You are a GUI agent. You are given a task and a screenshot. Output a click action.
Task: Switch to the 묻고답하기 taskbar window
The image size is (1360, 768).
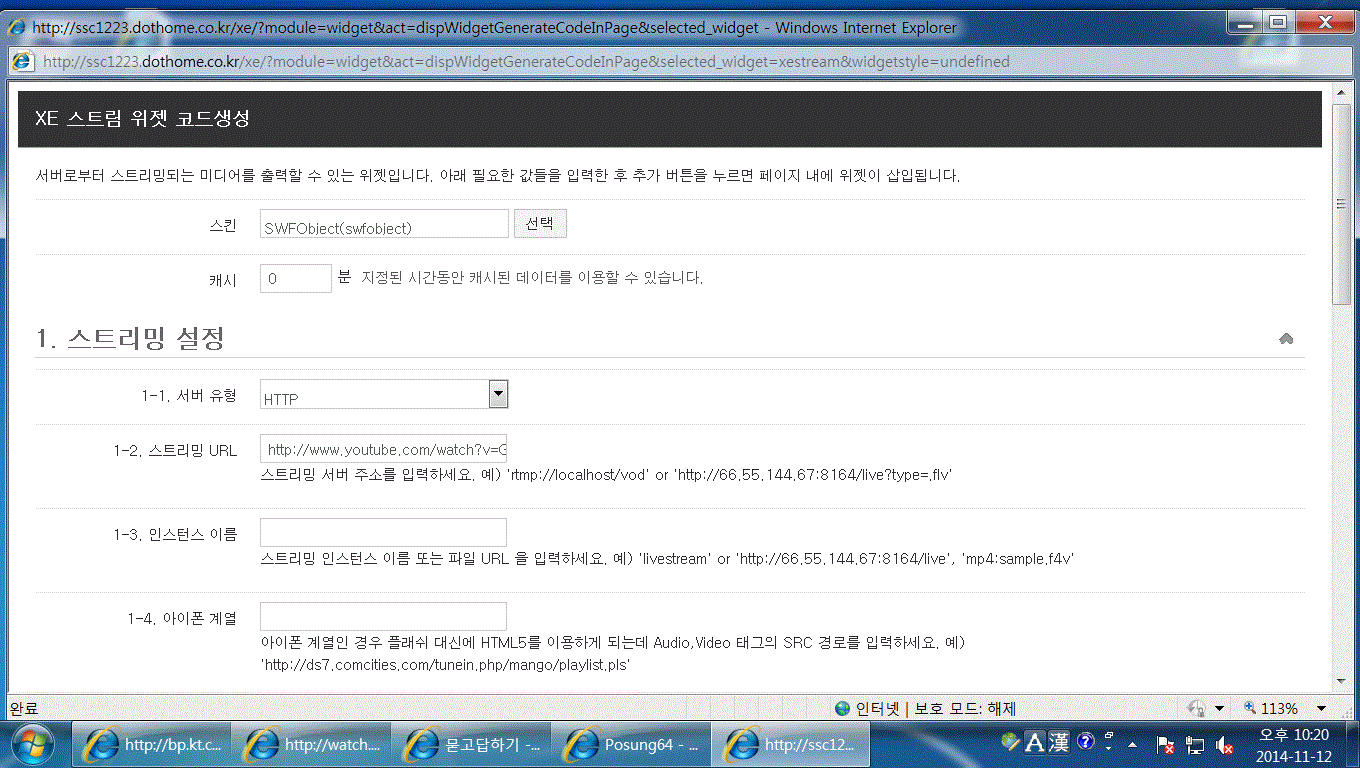[470, 744]
